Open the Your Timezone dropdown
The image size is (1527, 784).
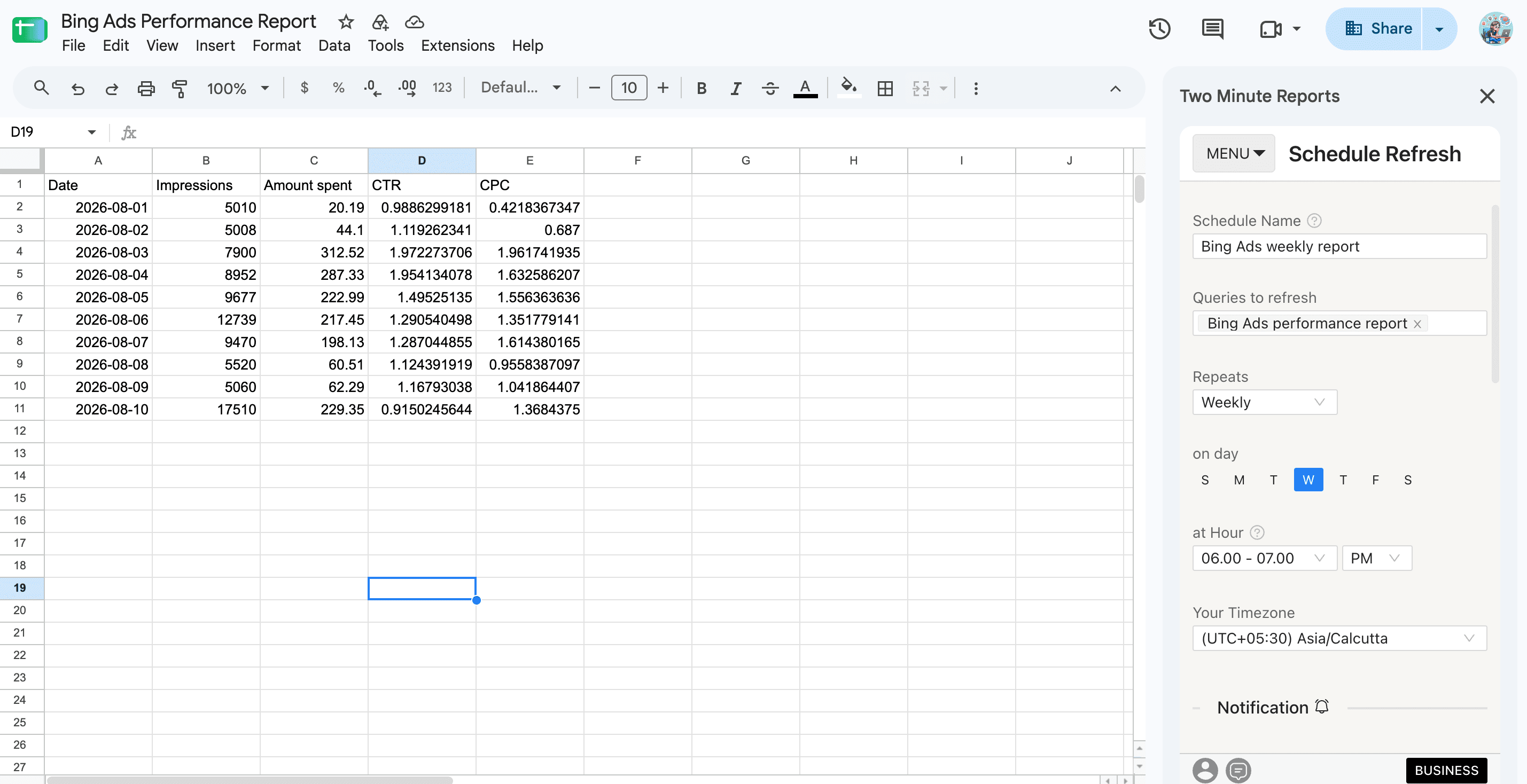1339,638
